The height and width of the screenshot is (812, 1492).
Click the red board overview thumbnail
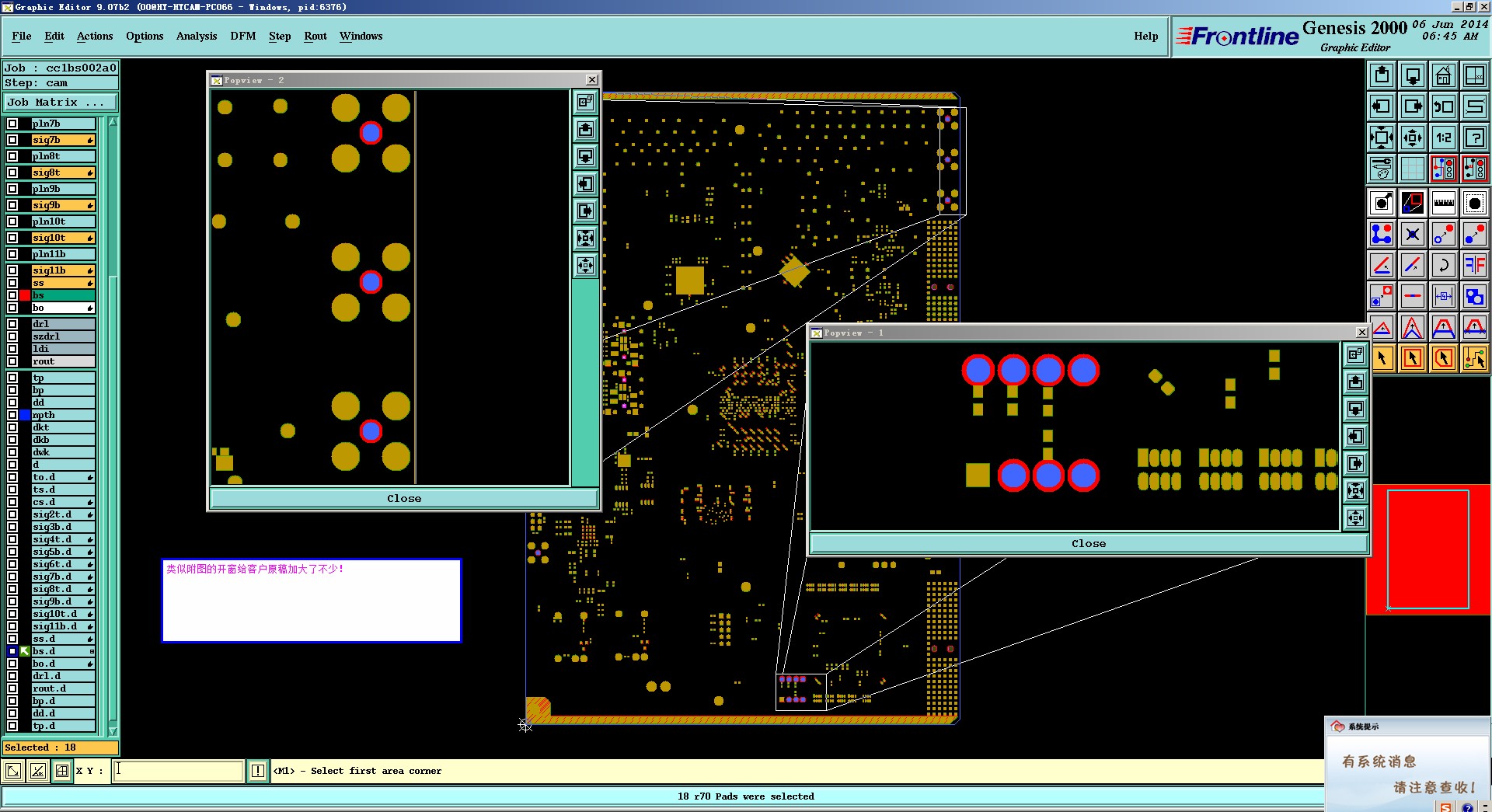click(x=1428, y=549)
